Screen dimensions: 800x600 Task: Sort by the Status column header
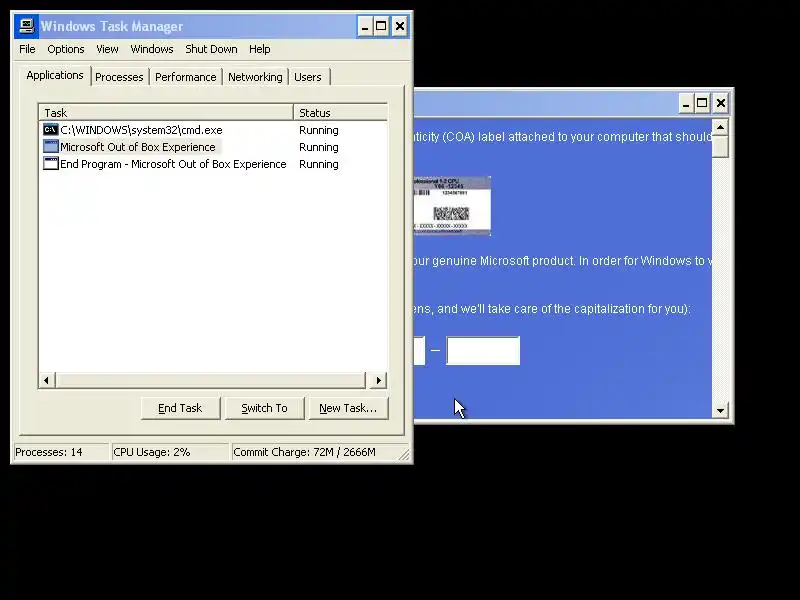click(x=340, y=112)
